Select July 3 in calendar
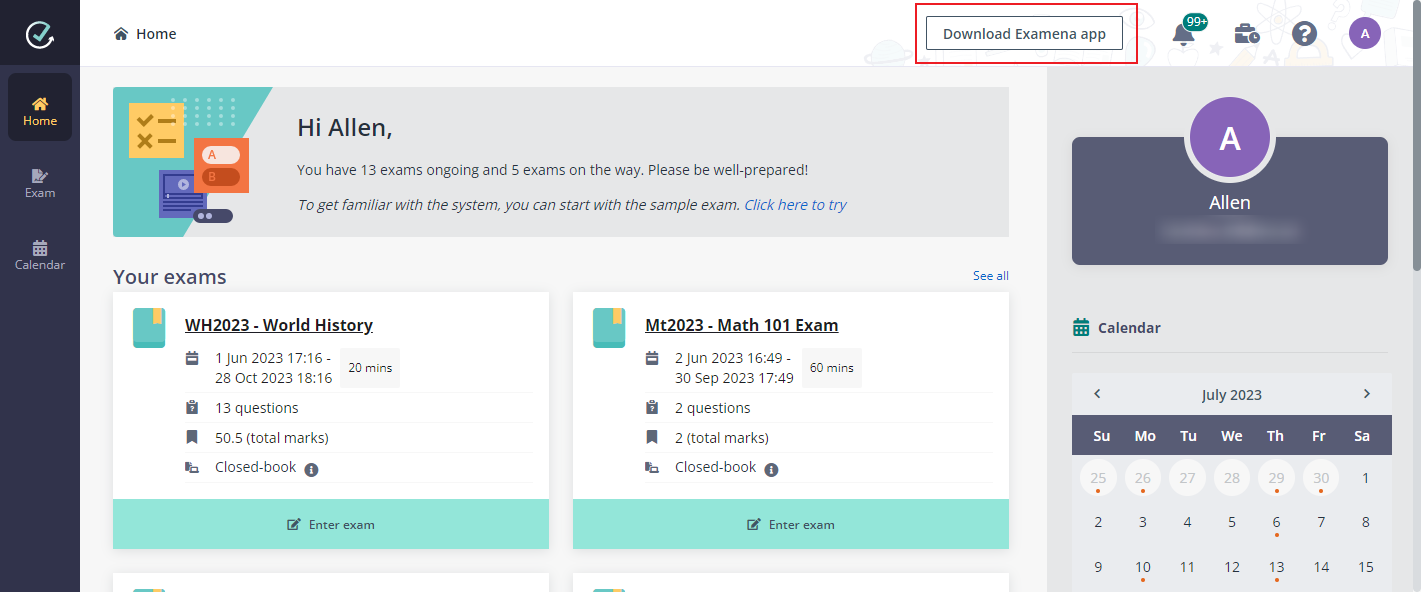Screen dimensions: 1421x592 [1143, 522]
